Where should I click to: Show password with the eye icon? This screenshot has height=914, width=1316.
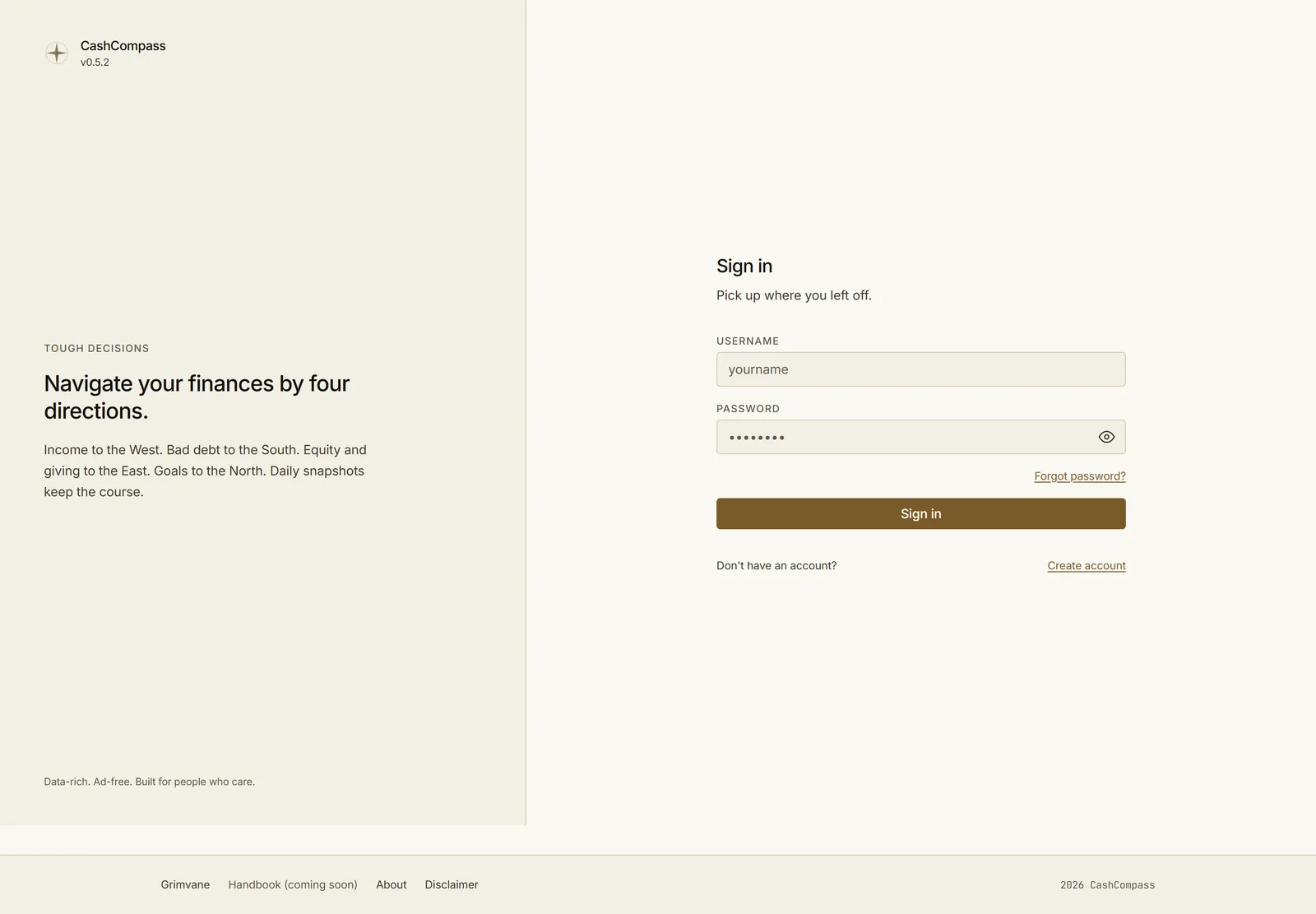coord(1106,437)
